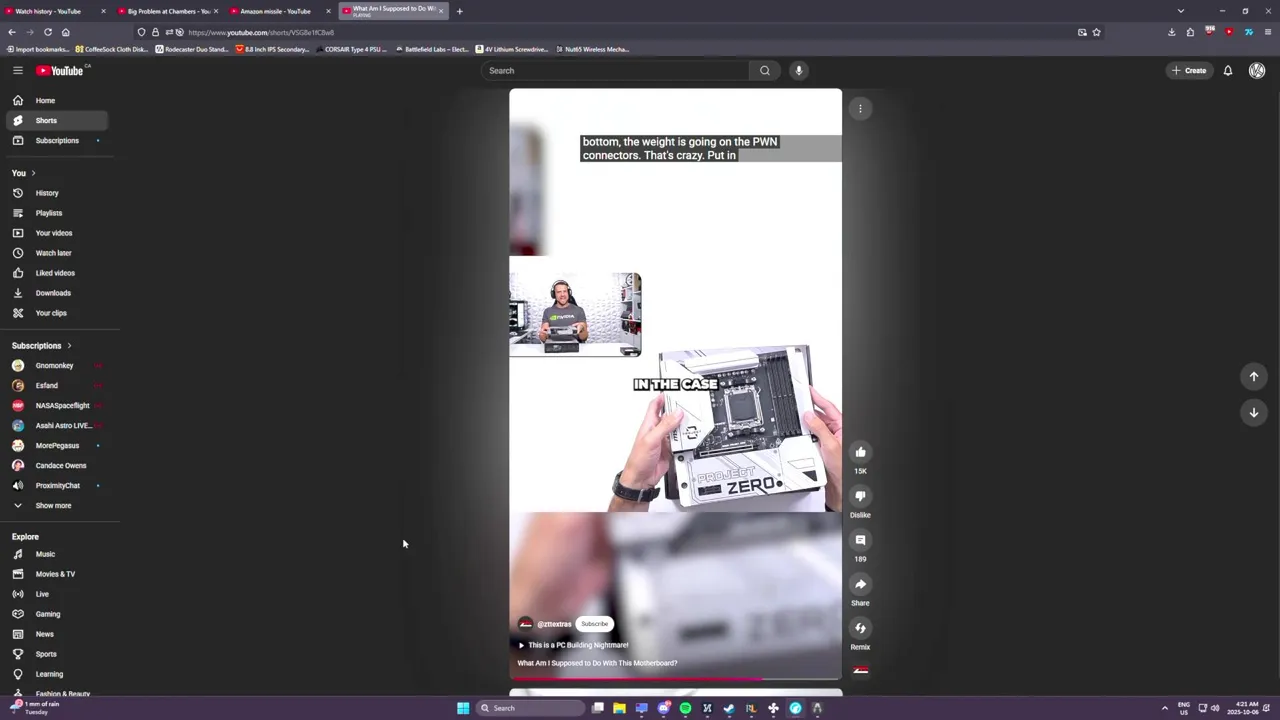Screen dimensions: 1280x720
Task: Seek using the Short's red progress bar
Action: click(x=675, y=679)
